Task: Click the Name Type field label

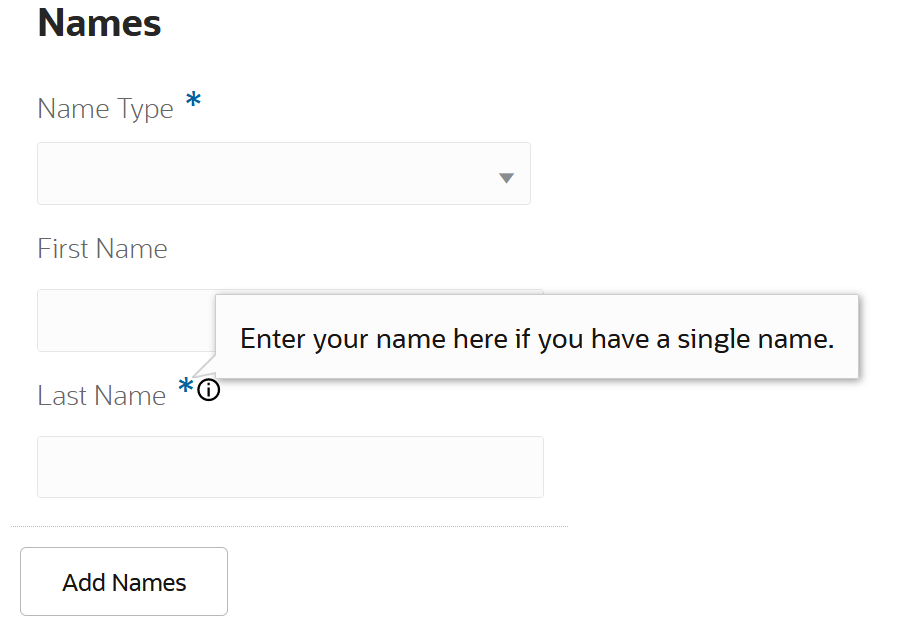Action: pos(105,108)
